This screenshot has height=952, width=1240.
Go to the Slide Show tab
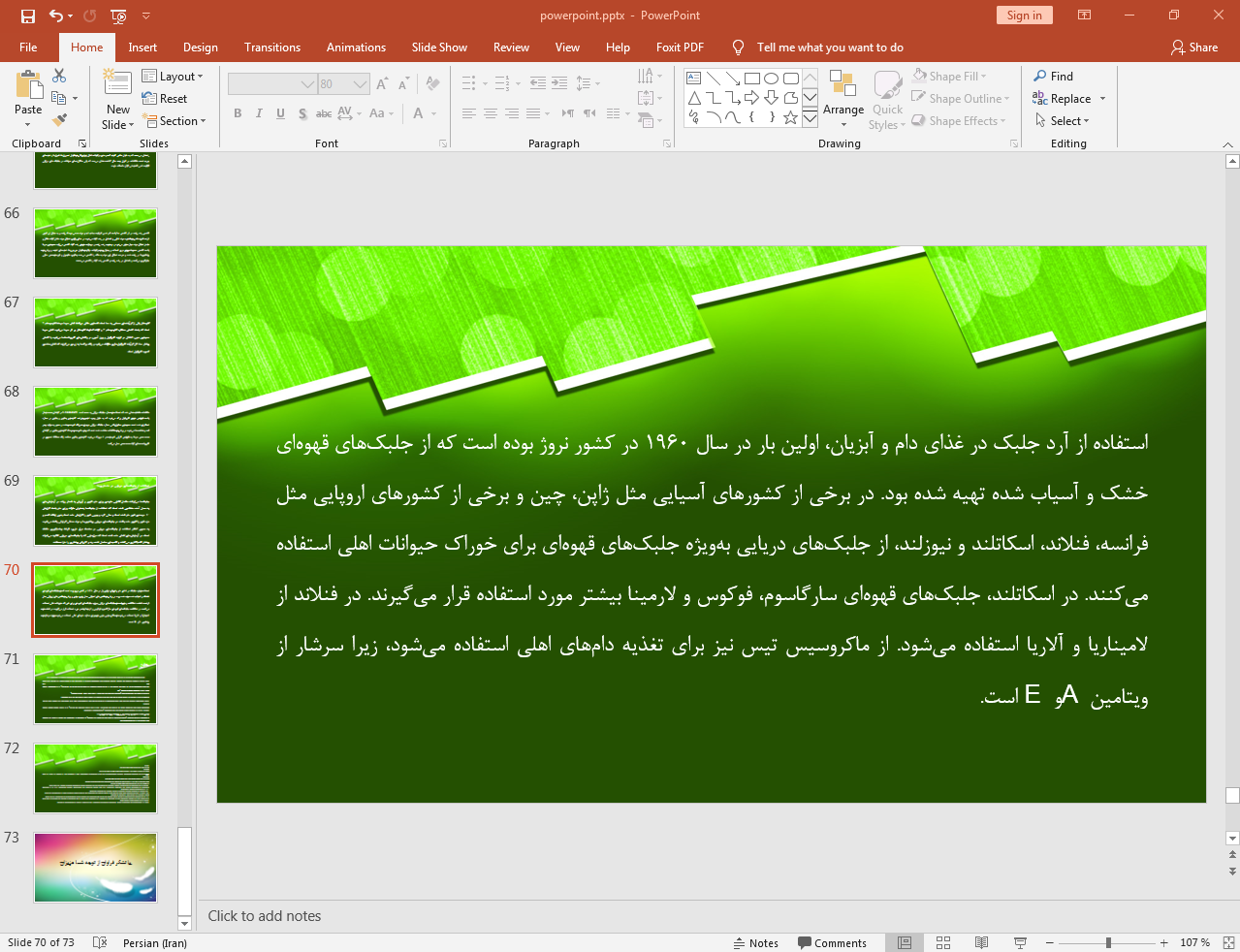(439, 48)
